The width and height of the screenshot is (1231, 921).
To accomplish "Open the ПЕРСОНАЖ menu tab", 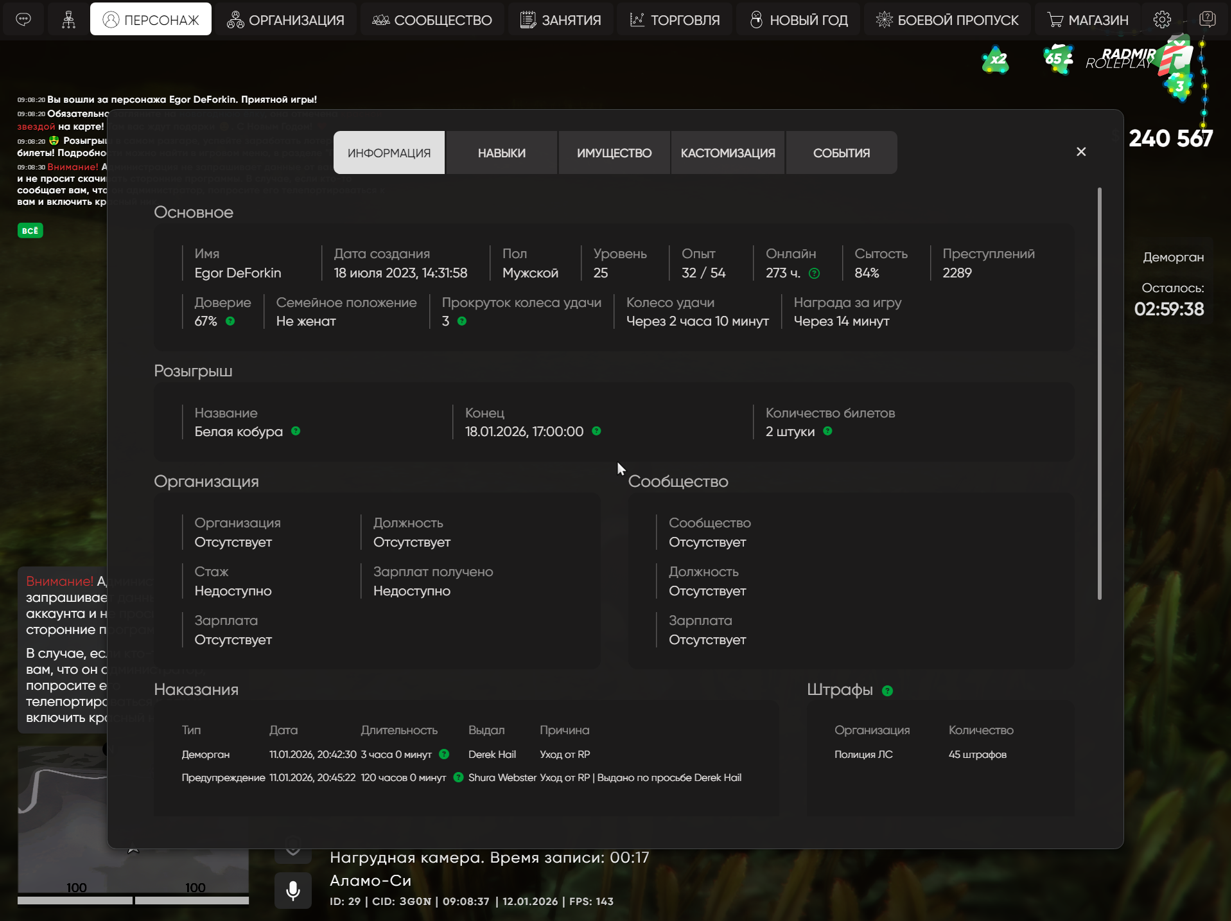I will coord(151,19).
